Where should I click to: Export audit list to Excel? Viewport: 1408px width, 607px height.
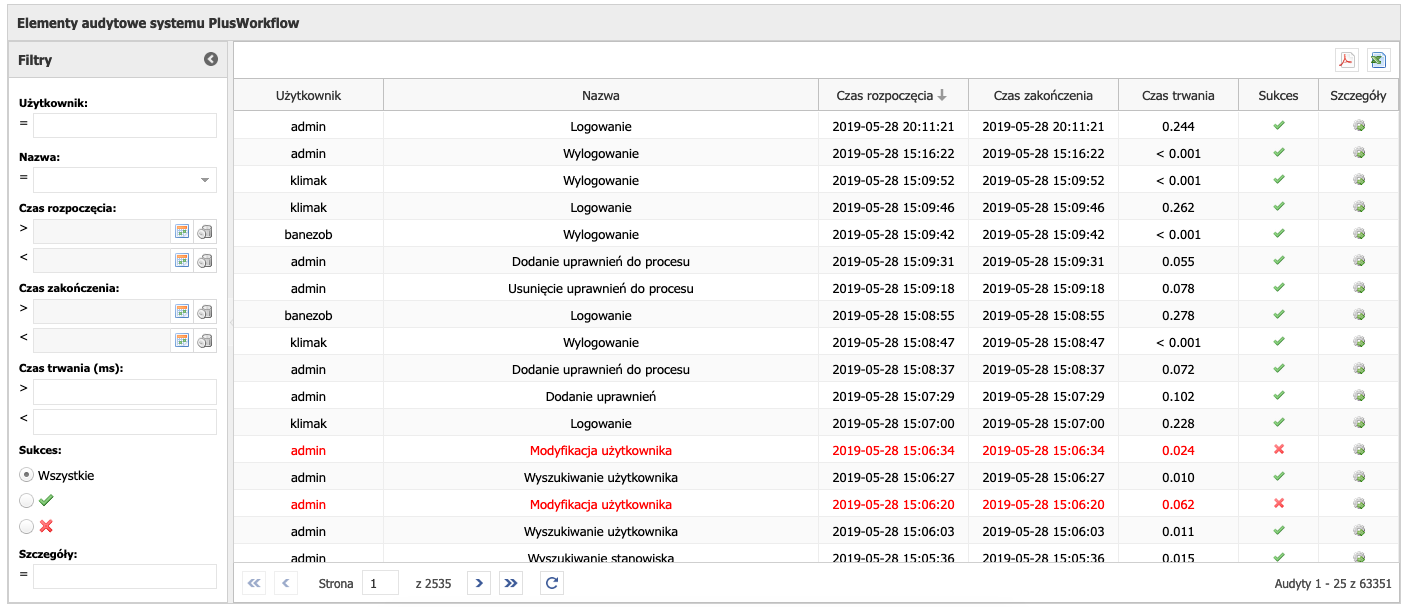point(1378,60)
